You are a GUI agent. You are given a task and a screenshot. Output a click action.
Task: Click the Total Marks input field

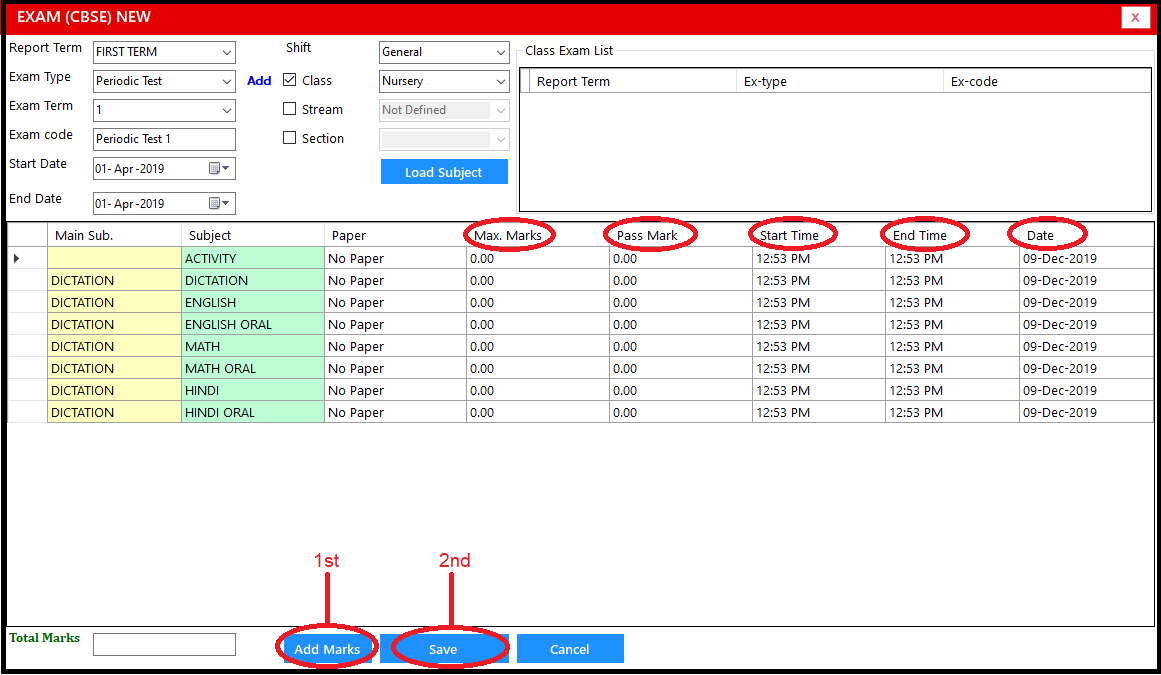pyautogui.click(x=164, y=645)
